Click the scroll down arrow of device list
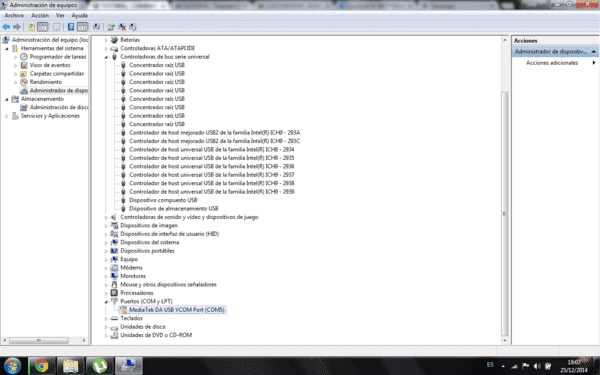Viewport: 600px width, 375px height. click(505, 340)
